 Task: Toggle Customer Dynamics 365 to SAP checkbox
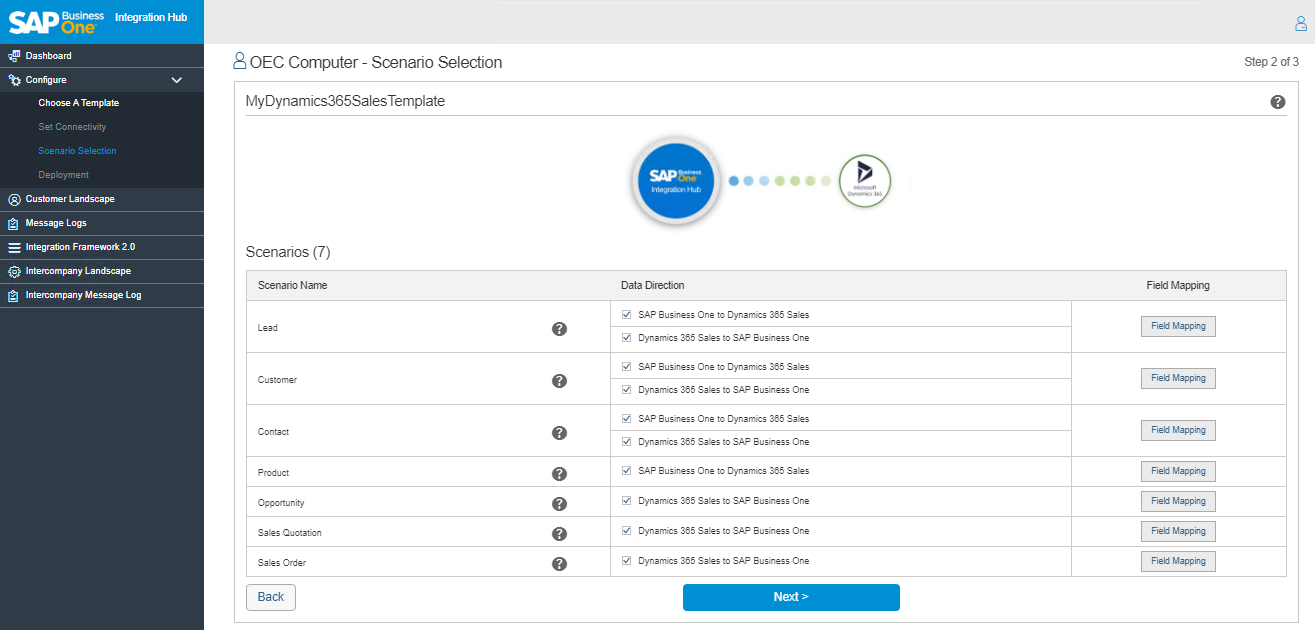(x=627, y=390)
